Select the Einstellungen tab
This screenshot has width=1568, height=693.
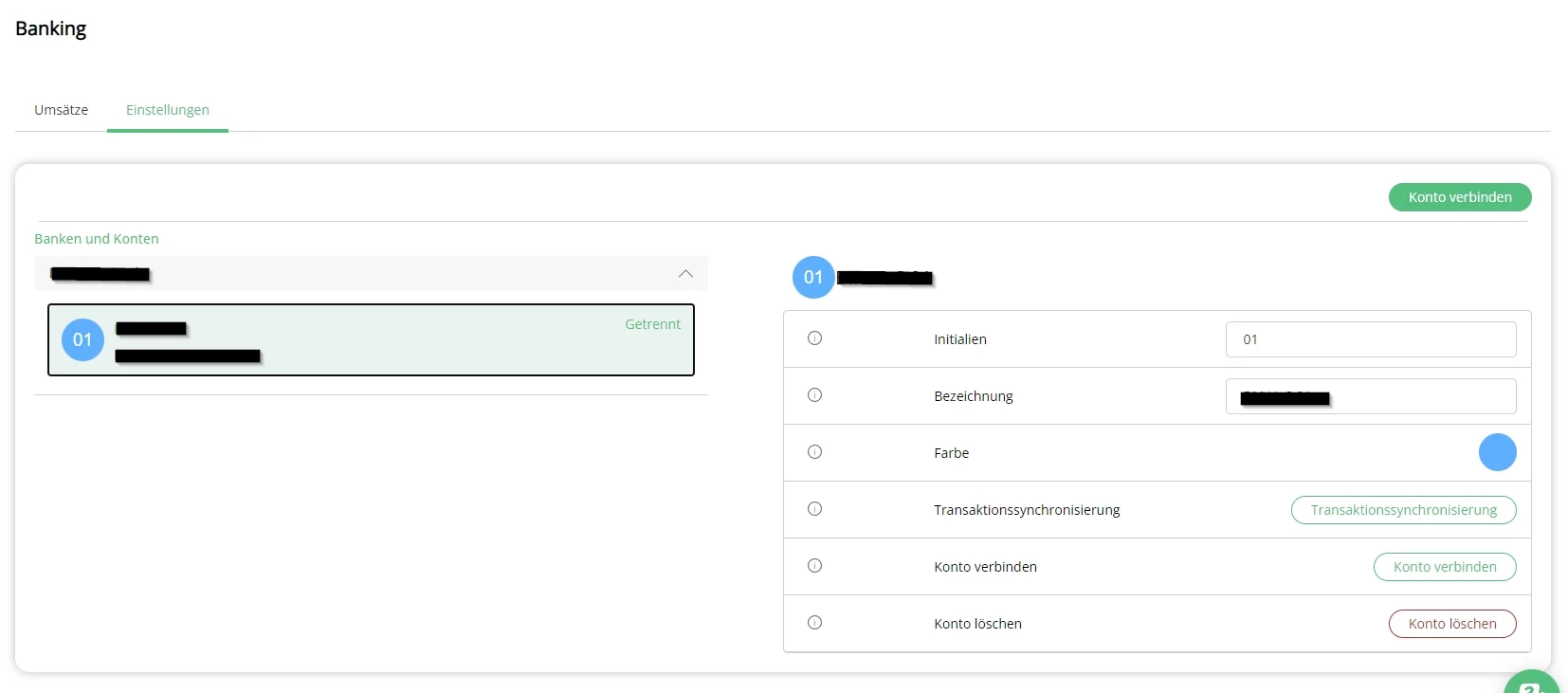[168, 110]
